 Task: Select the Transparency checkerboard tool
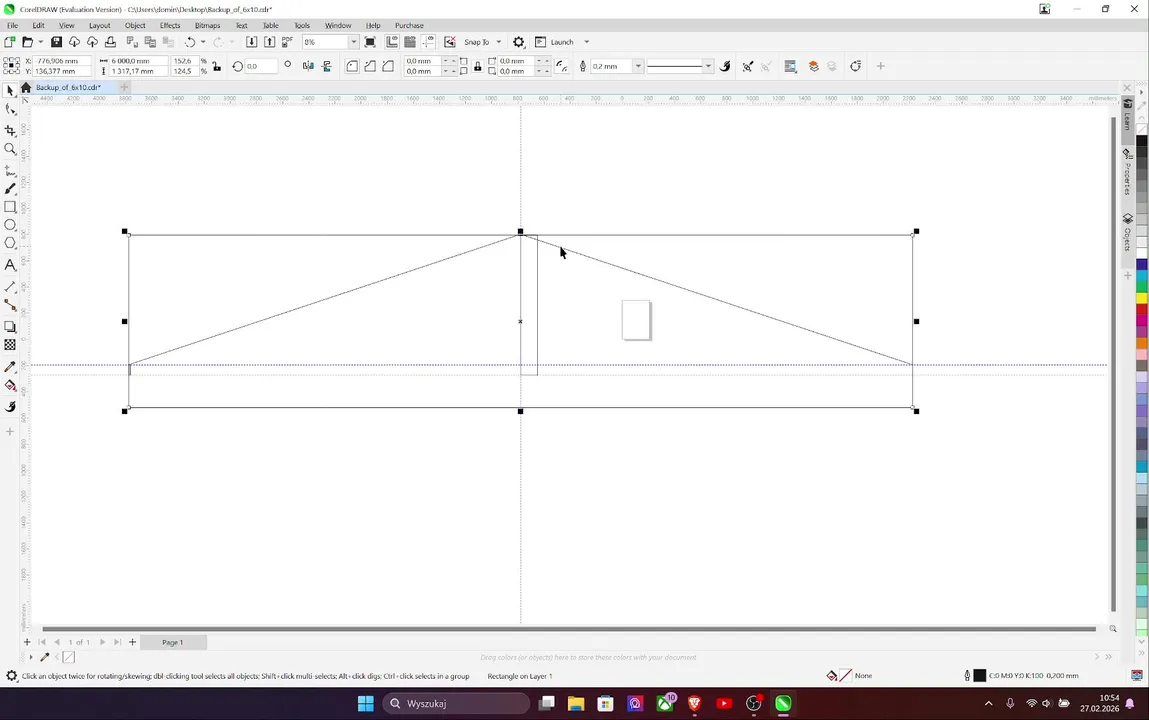[10, 345]
